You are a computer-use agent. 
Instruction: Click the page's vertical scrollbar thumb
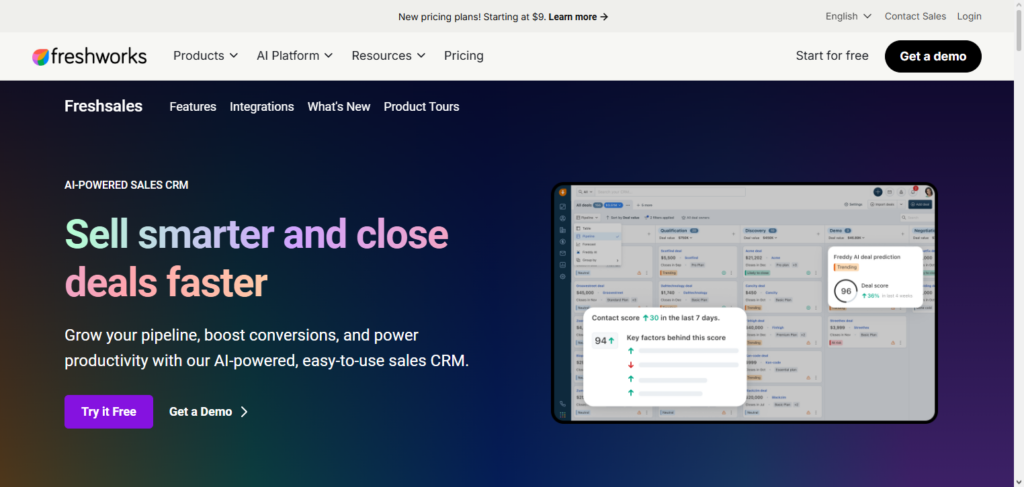(x=1019, y=29)
